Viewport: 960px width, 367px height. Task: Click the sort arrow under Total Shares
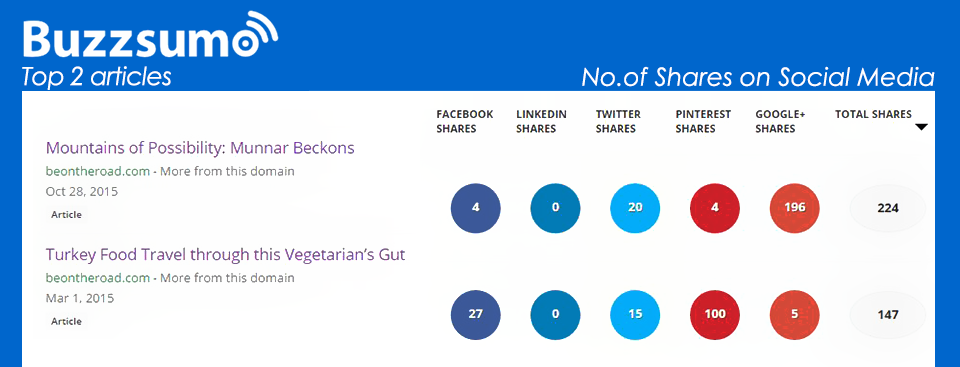click(x=921, y=127)
